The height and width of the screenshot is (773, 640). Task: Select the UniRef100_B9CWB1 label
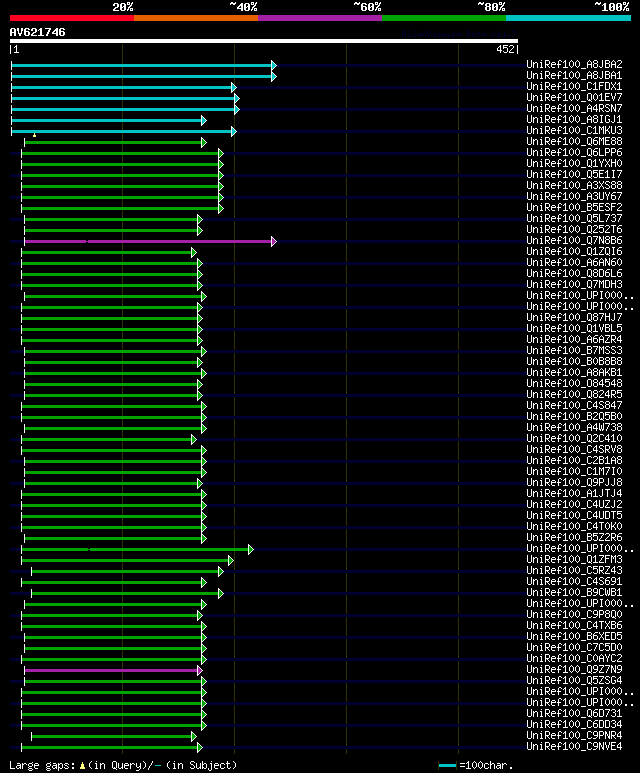click(574, 593)
